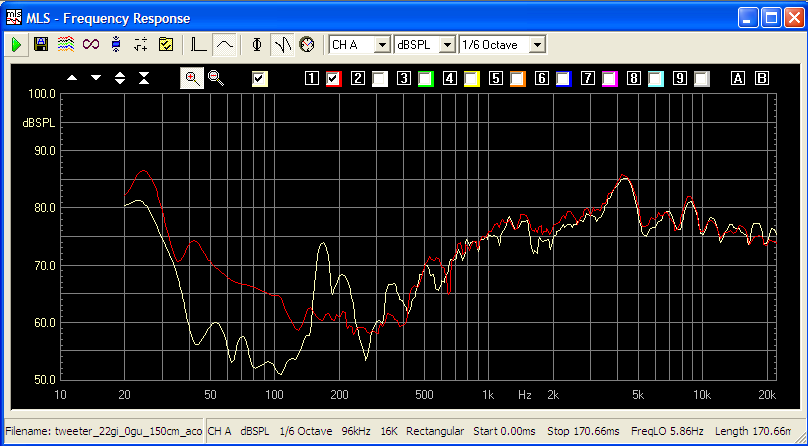Open the math operations icon

pos(141,45)
